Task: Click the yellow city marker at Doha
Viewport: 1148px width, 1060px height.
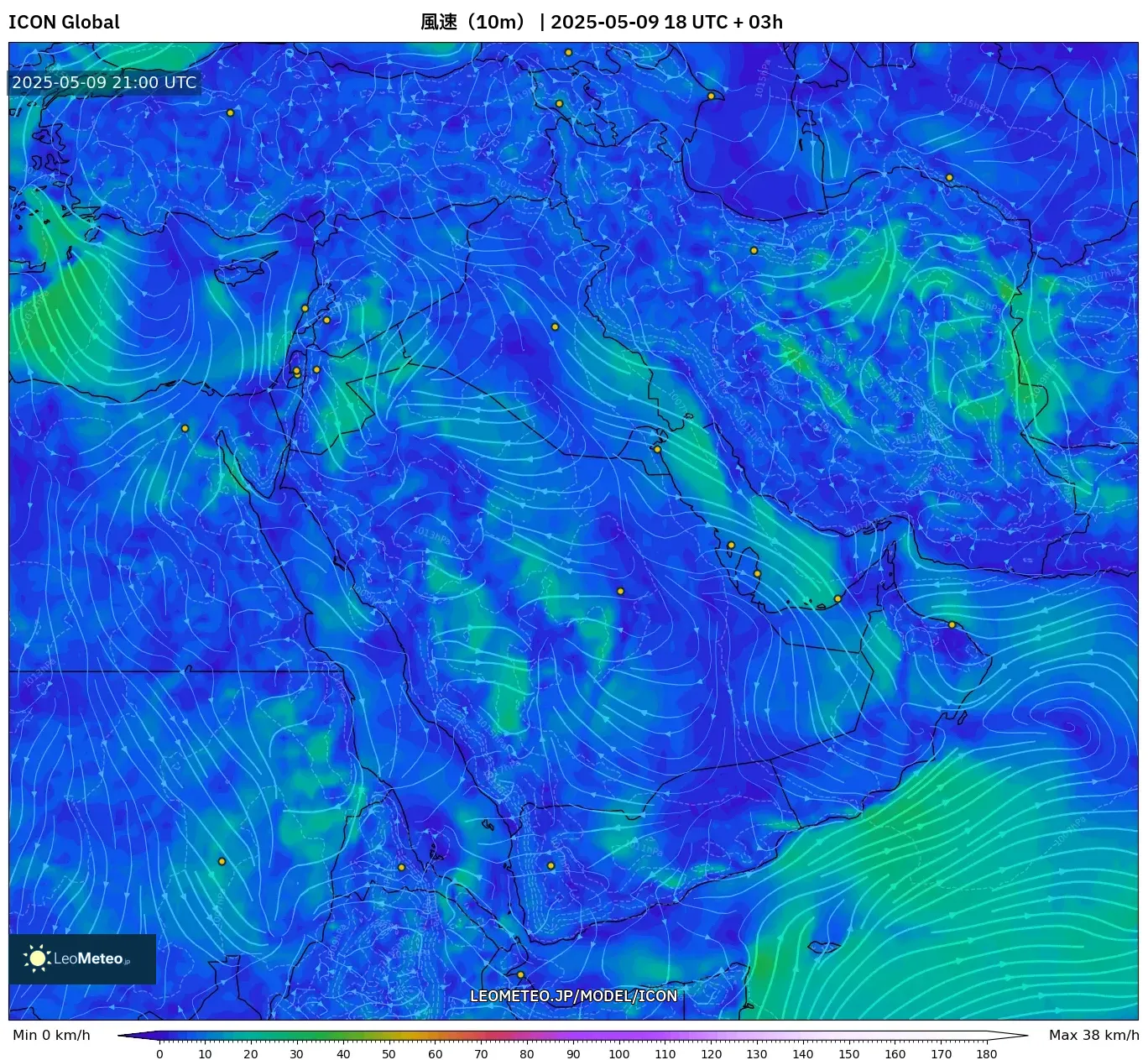Action: pos(757,574)
